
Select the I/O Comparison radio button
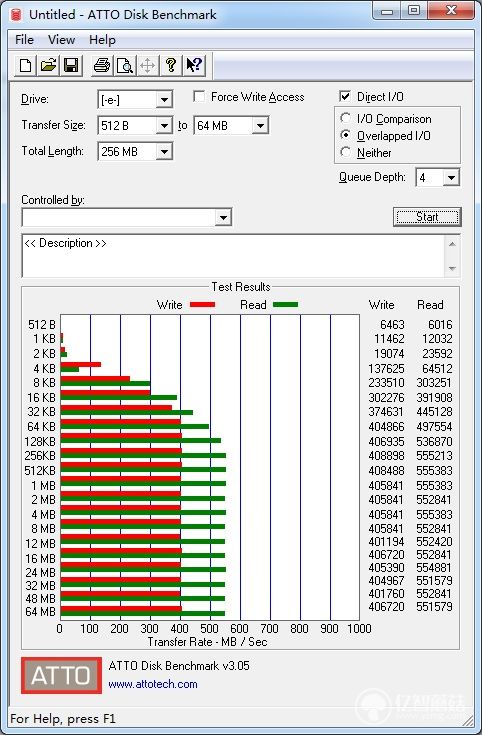click(x=346, y=118)
